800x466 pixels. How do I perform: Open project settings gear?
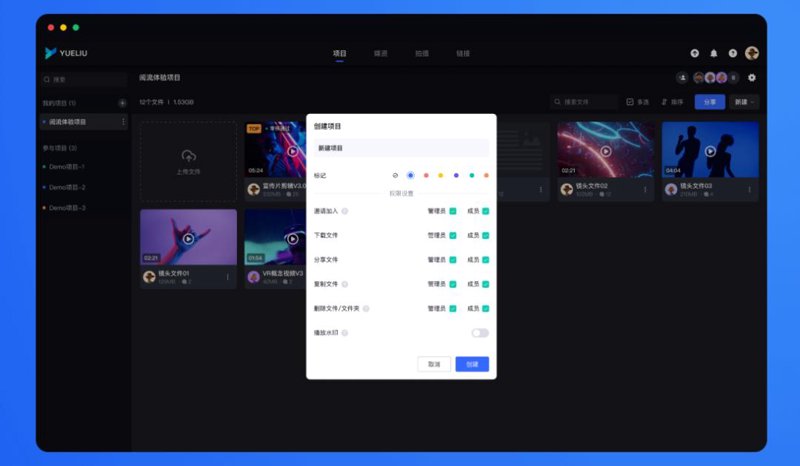[x=752, y=78]
